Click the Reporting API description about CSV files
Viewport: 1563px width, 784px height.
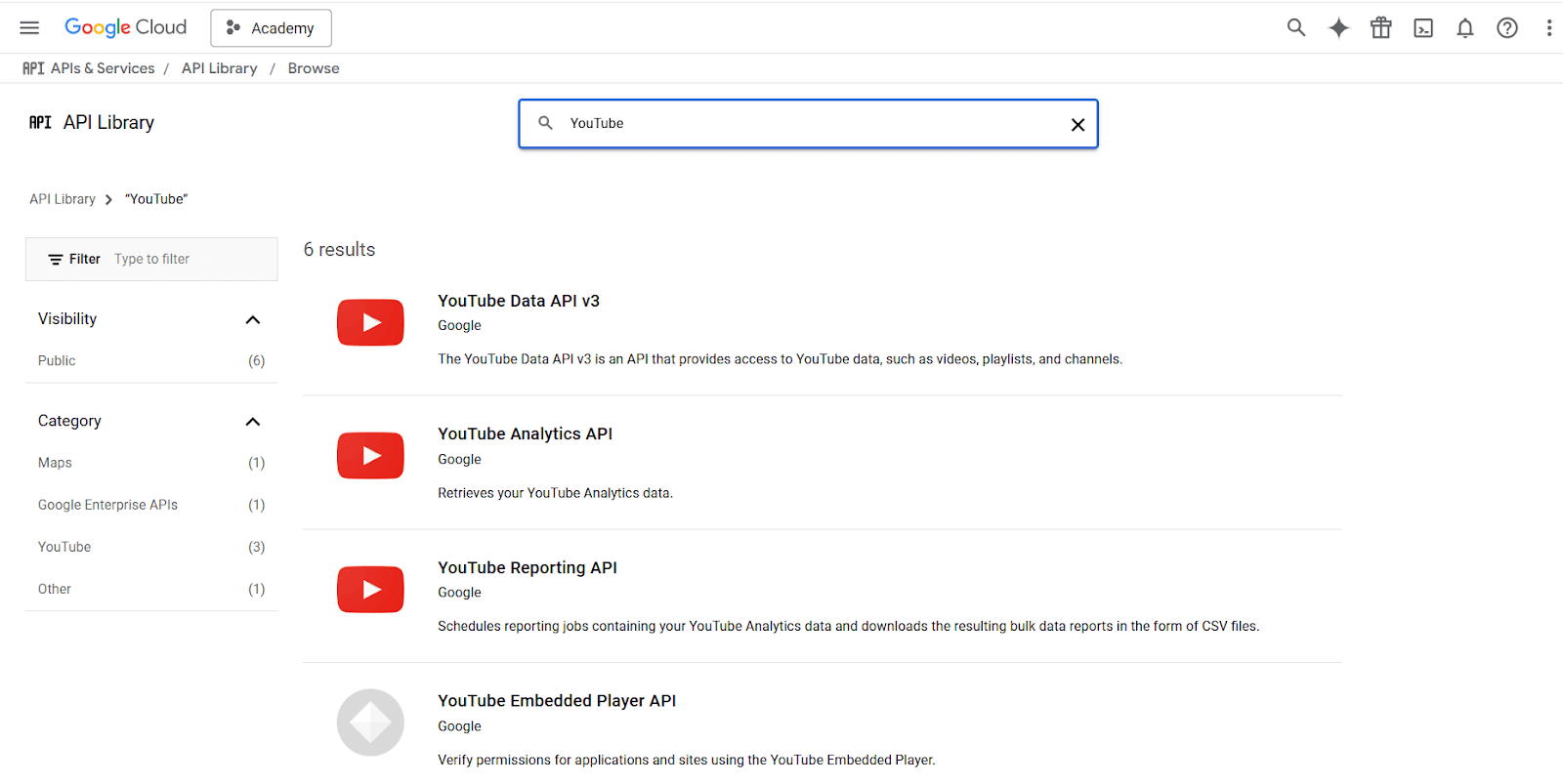pyautogui.click(x=848, y=627)
